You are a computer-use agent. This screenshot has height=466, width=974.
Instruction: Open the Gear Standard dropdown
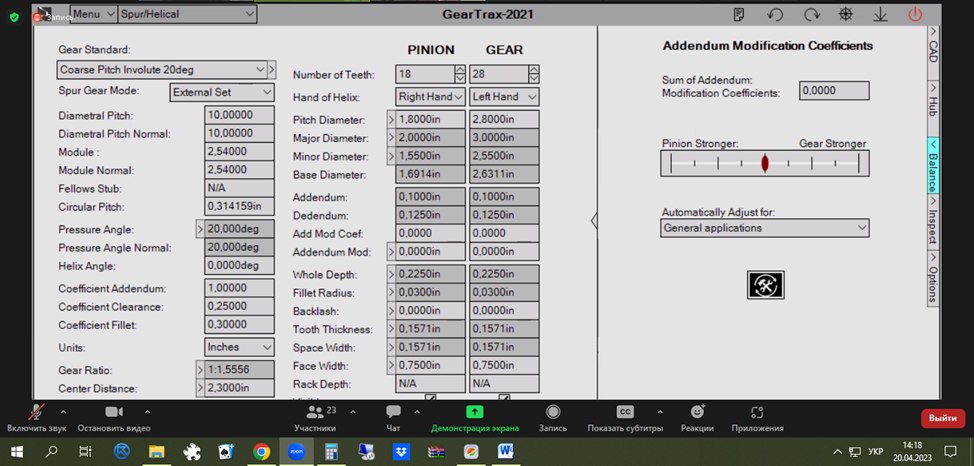tap(161, 70)
